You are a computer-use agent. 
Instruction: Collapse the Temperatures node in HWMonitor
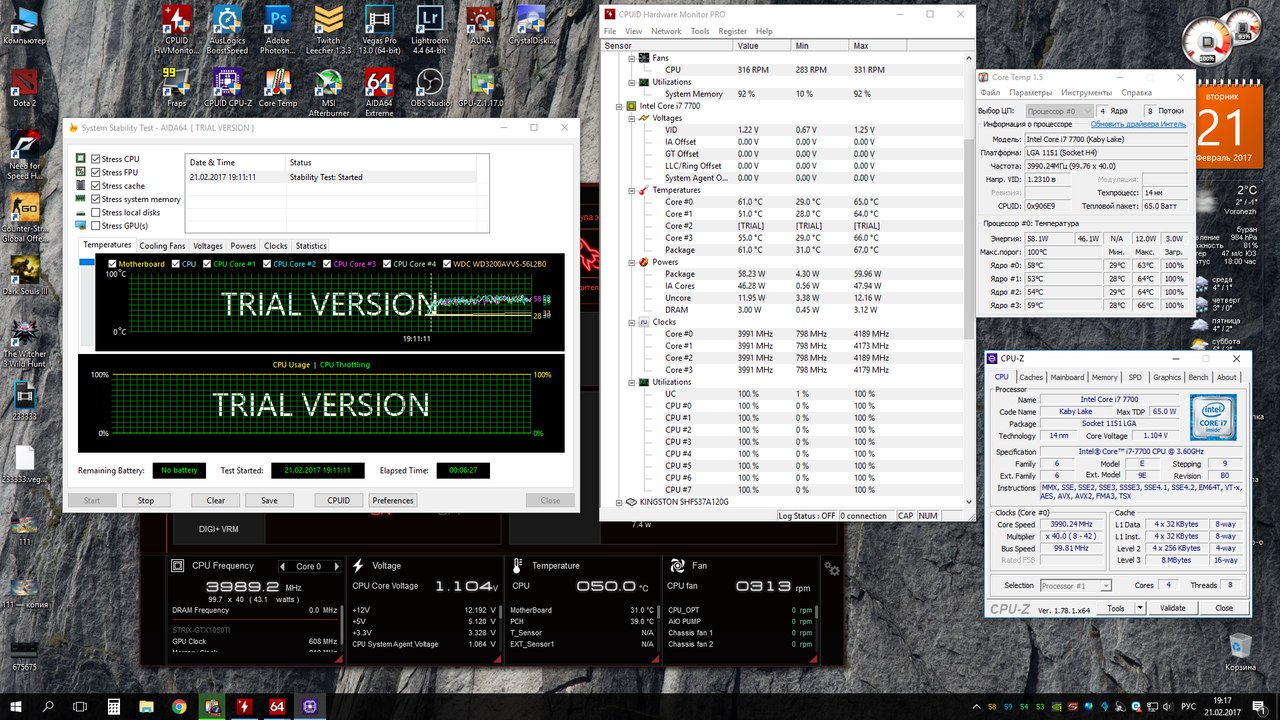pos(631,190)
